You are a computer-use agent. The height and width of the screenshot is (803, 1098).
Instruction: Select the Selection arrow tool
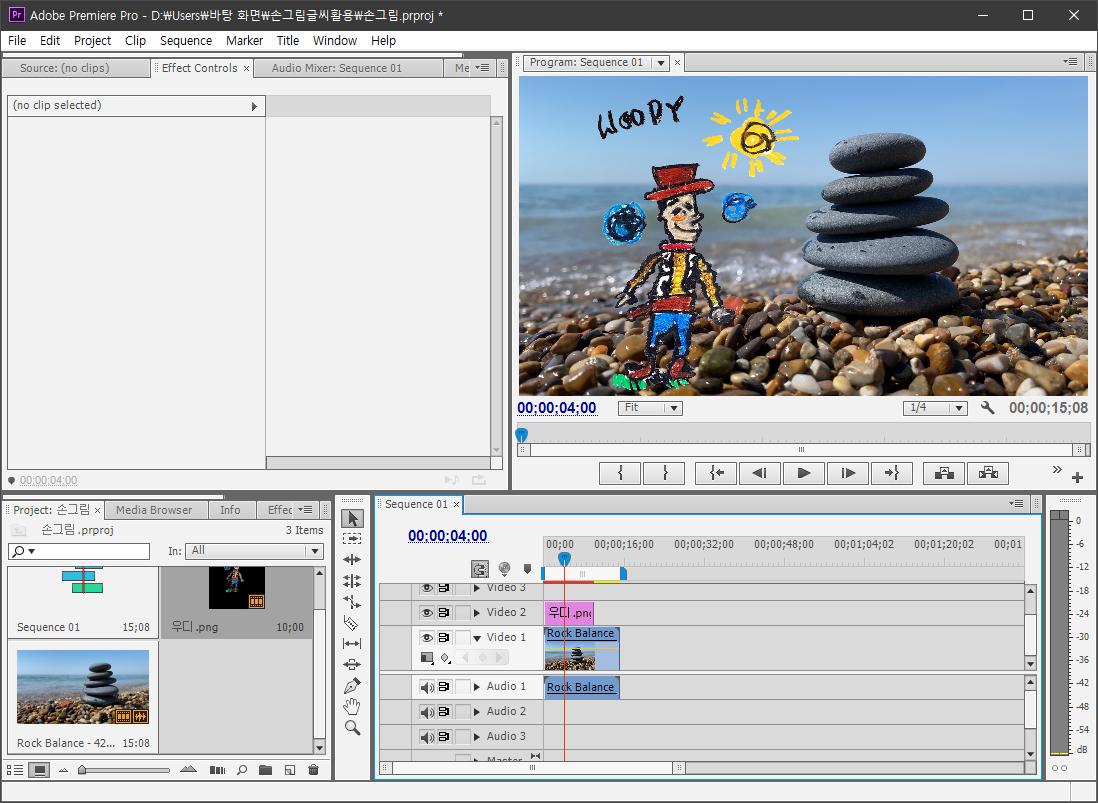(352, 519)
